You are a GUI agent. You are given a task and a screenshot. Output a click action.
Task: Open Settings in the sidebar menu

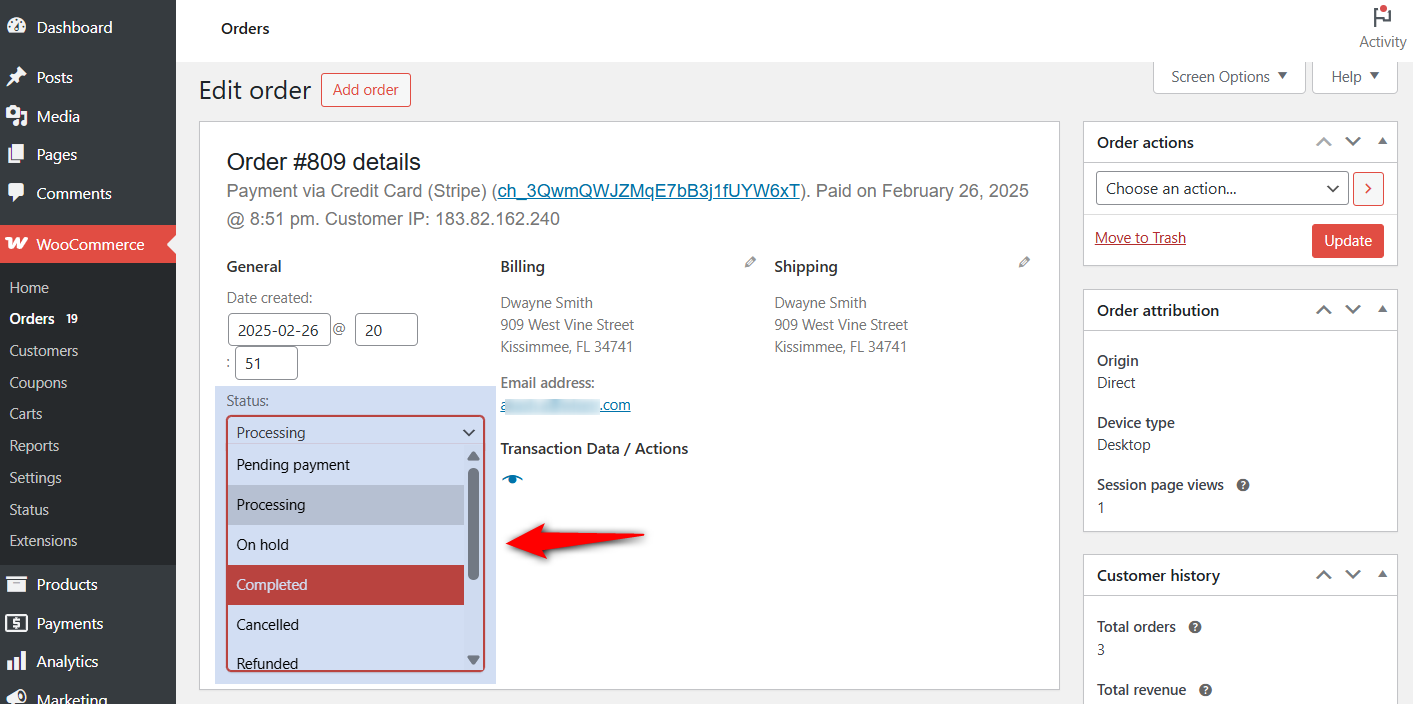pyautogui.click(x=35, y=477)
